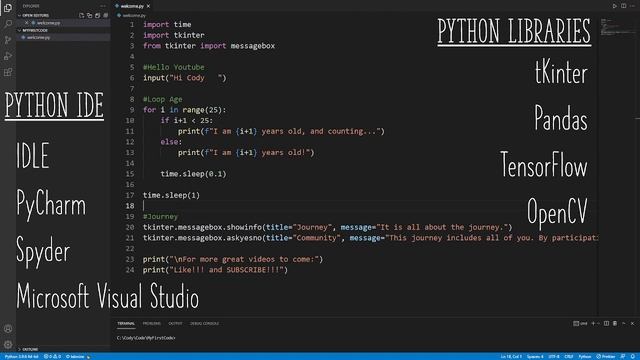
Task: Open the Search view in the activity bar
Action: click(8, 24)
